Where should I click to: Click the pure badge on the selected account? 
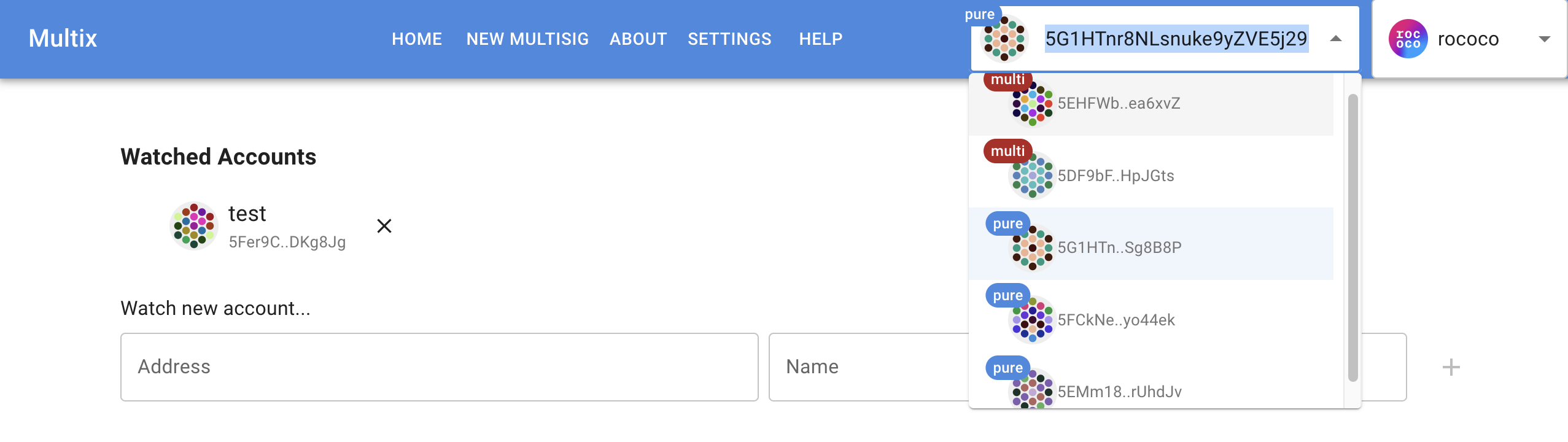[x=979, y=14]
